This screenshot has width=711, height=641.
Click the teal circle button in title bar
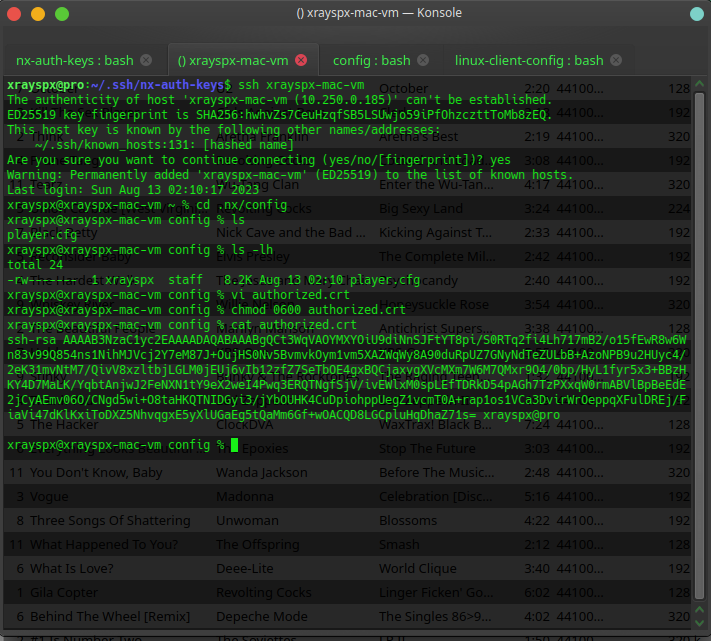[696, 14]
